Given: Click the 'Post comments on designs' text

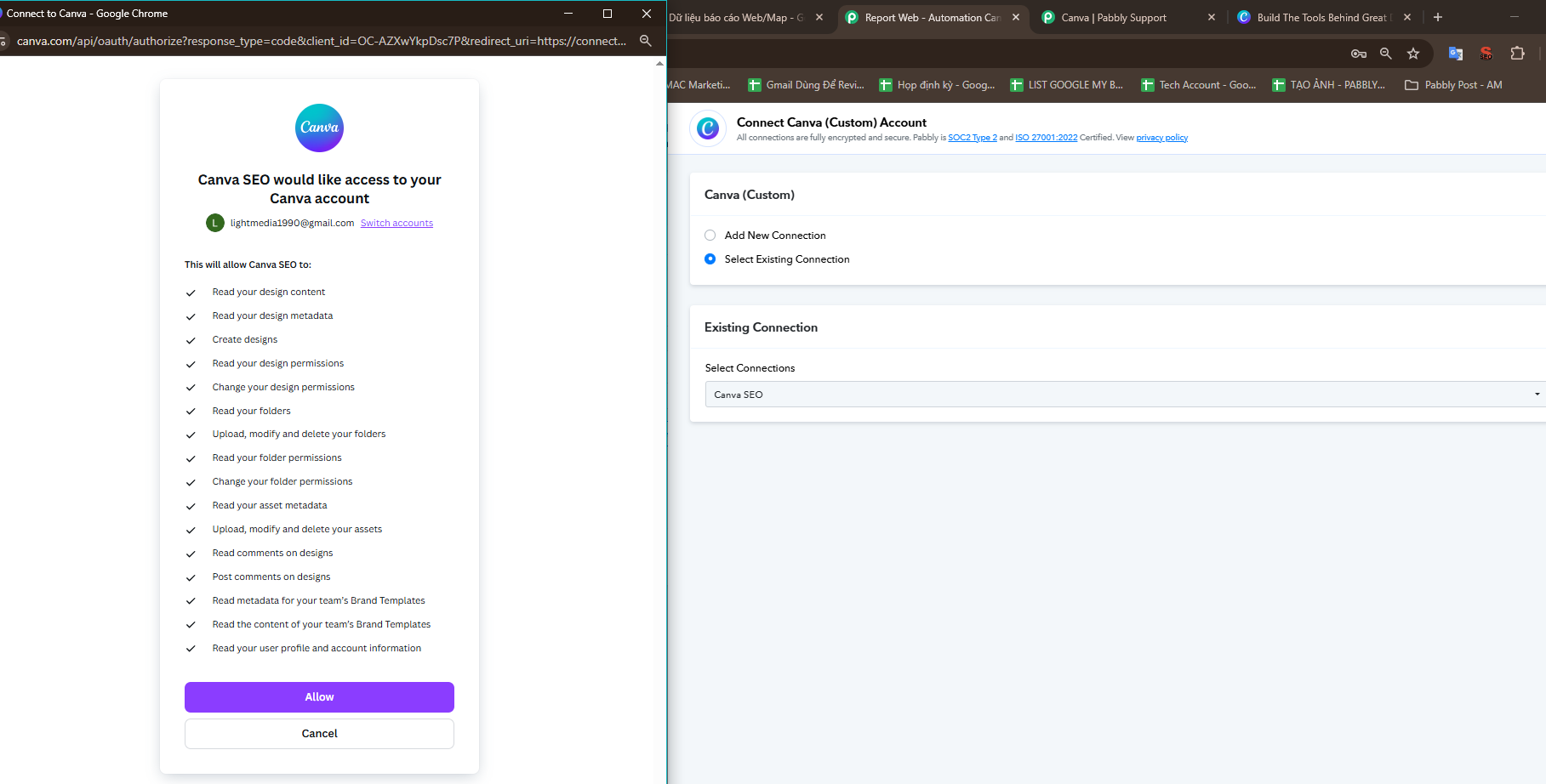Looking at the screenshot, I should [x=271, y=577].
